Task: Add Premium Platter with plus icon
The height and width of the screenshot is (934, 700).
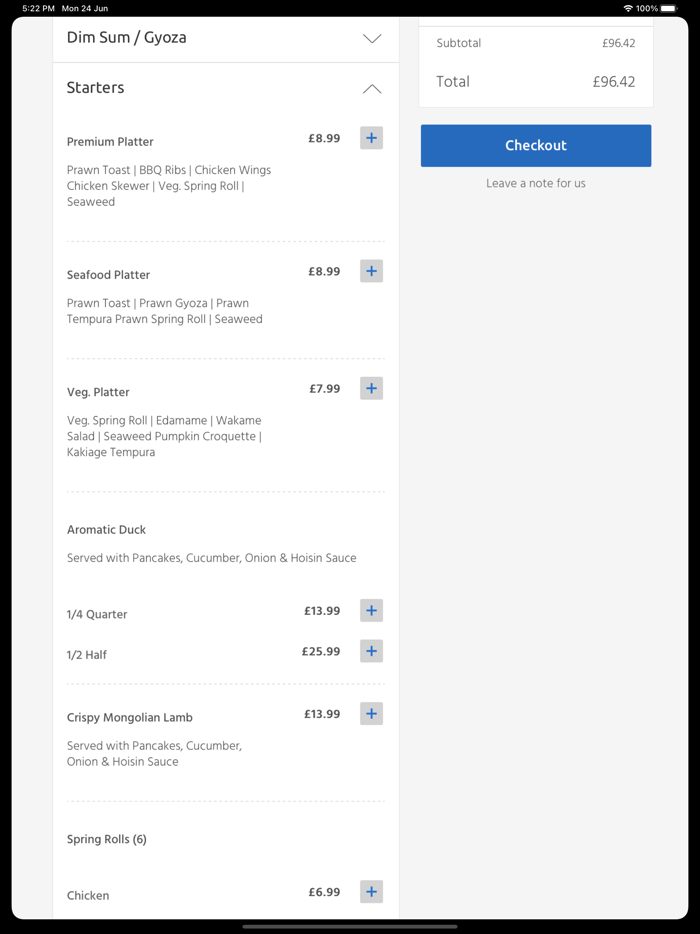Action: point(371,138)
